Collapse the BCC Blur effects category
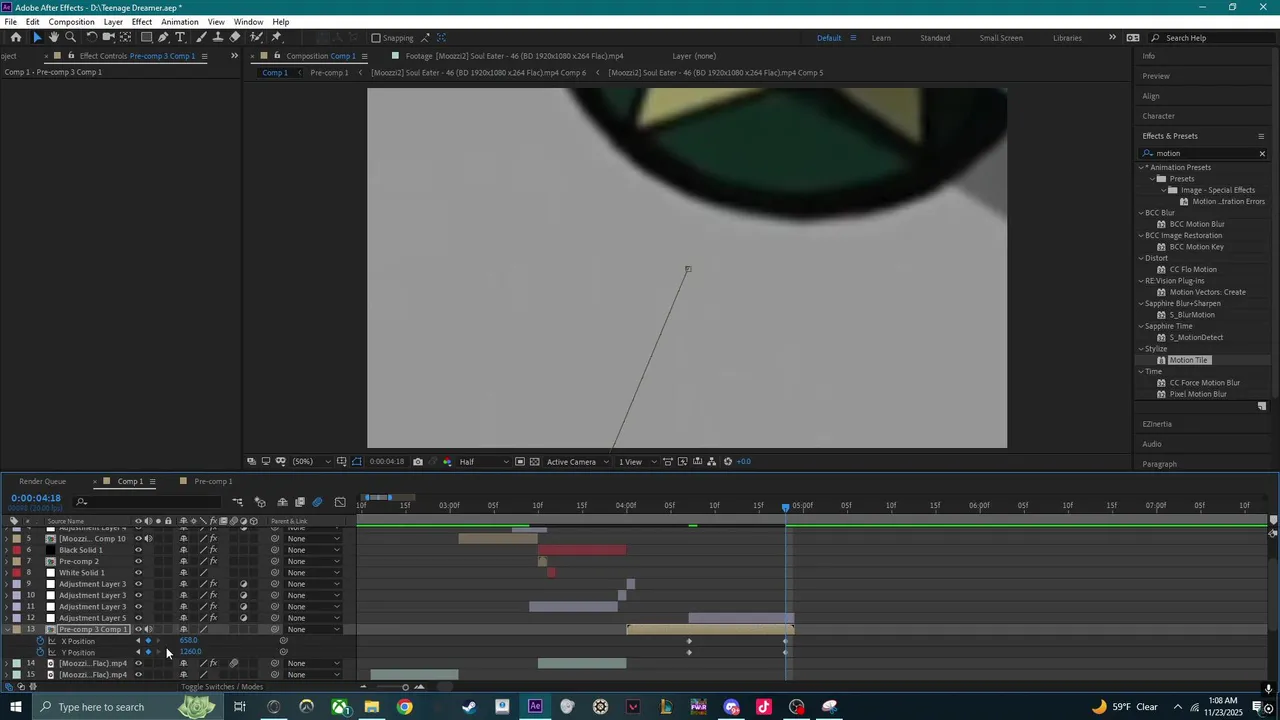 (1141, 213)
